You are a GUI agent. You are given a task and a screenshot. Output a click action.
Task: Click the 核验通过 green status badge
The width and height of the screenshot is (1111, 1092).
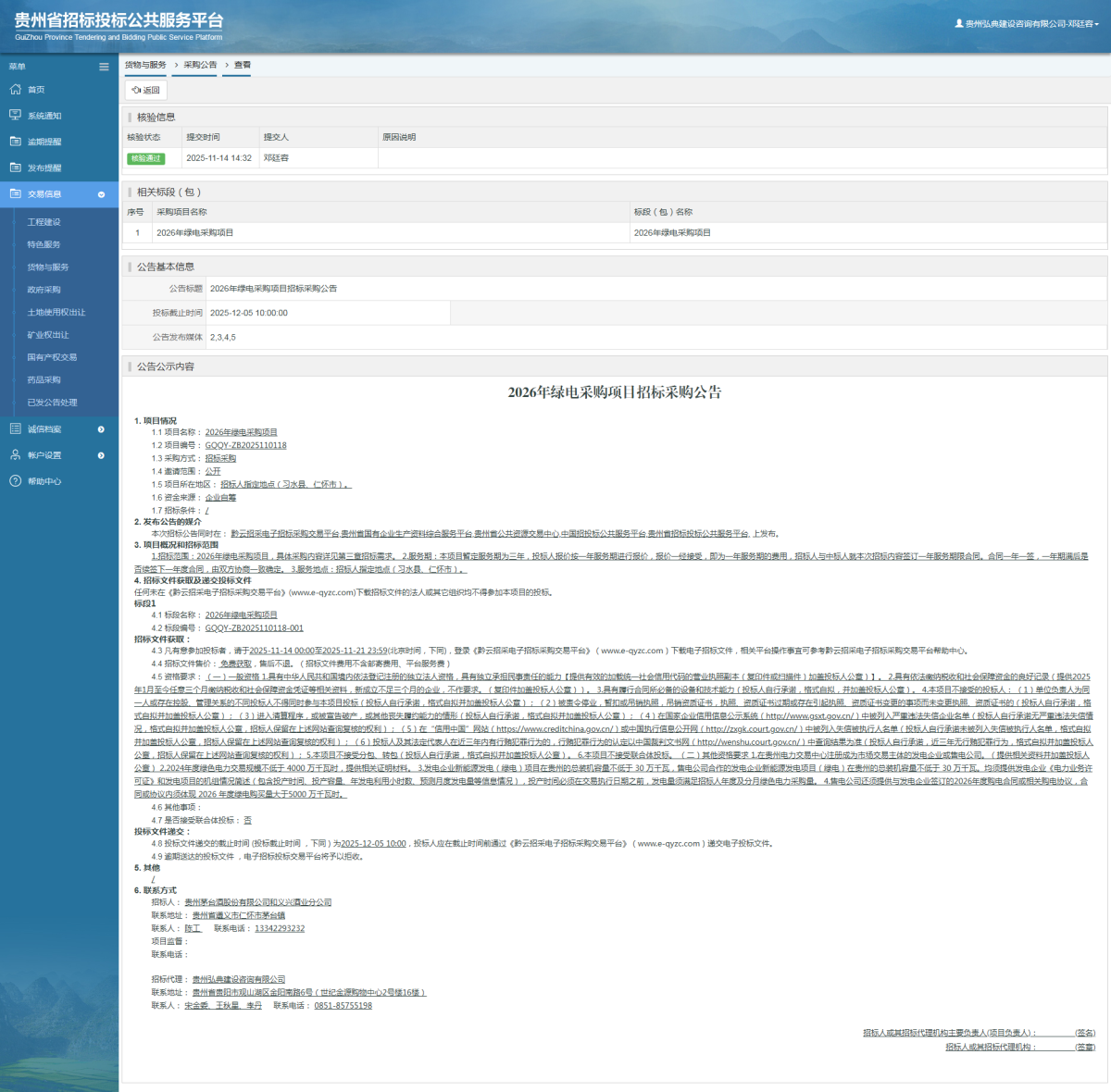pos(145,158)
